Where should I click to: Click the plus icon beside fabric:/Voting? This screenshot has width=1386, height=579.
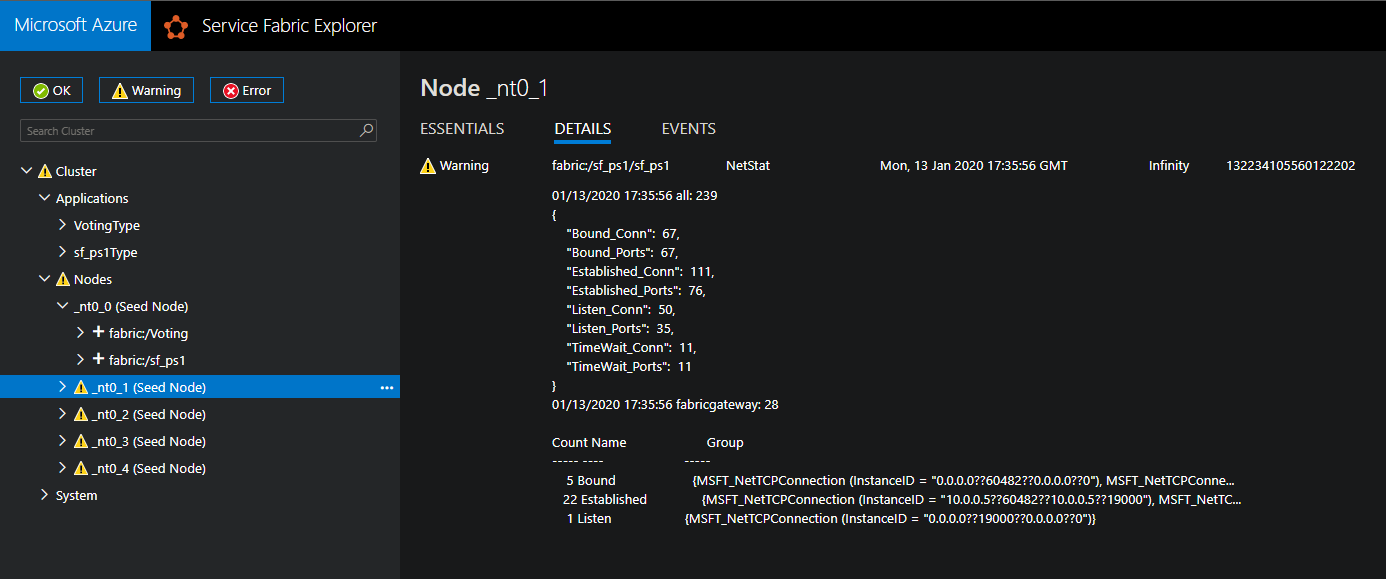pos(98,333)
